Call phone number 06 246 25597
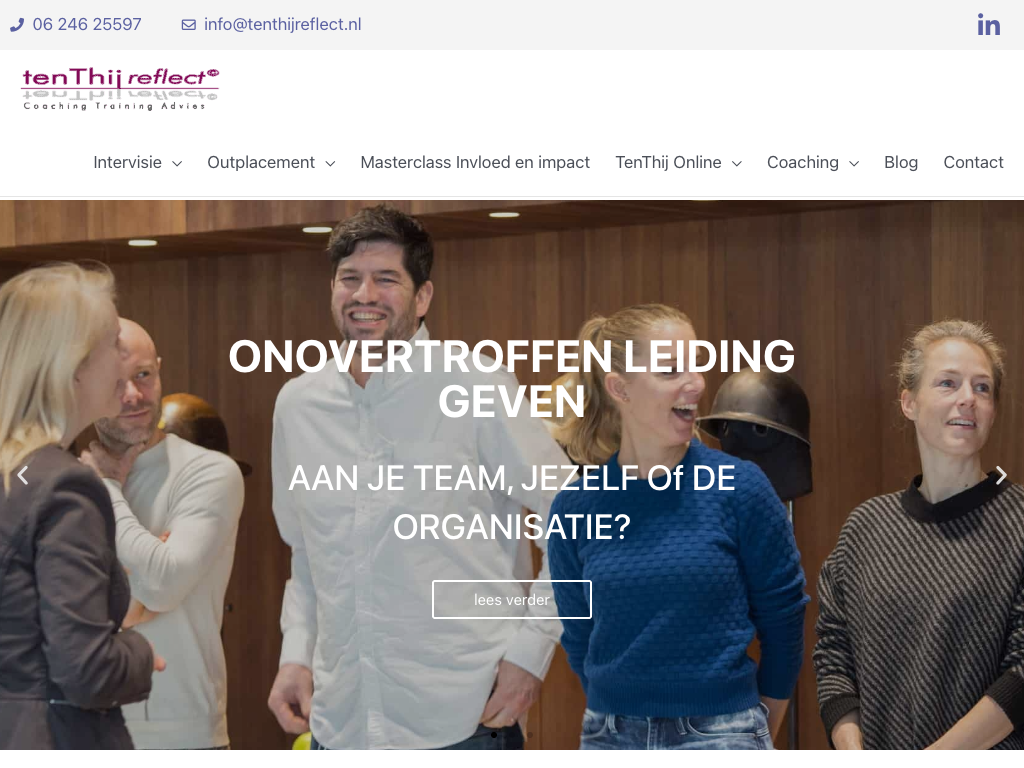 click(87, 25)
